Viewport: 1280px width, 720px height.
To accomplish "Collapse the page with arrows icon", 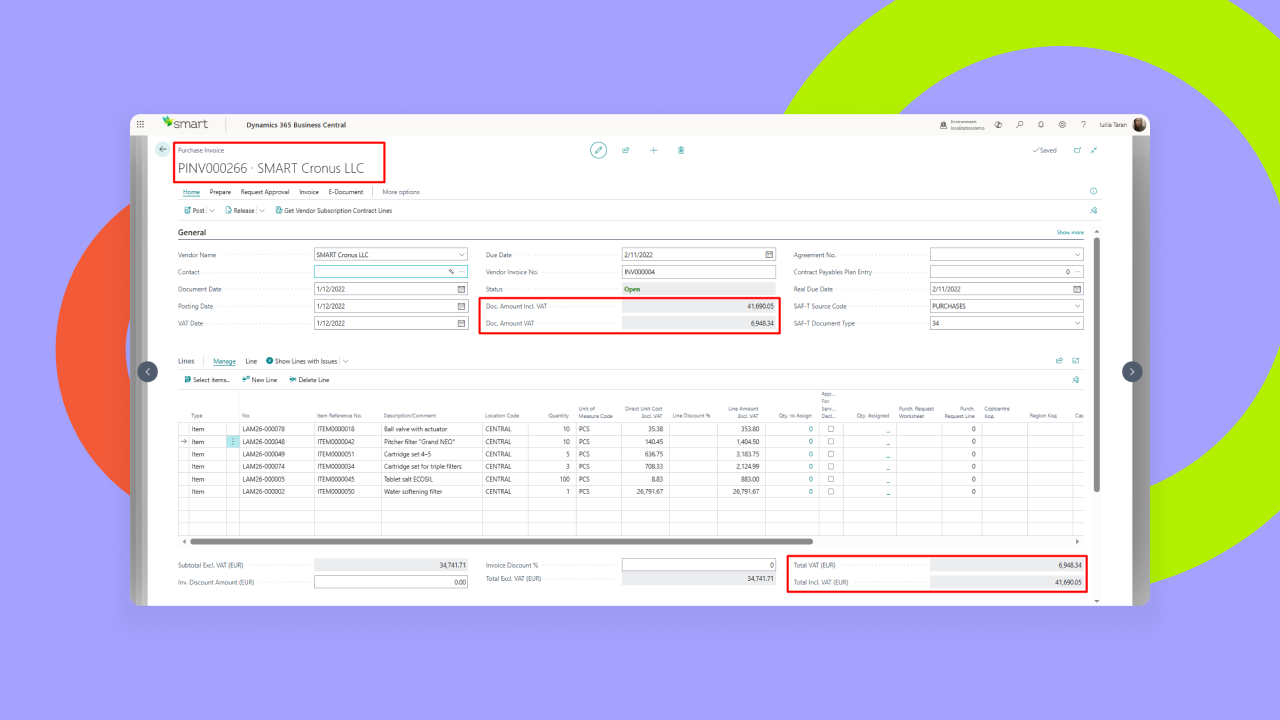I will pos(1094,150).
